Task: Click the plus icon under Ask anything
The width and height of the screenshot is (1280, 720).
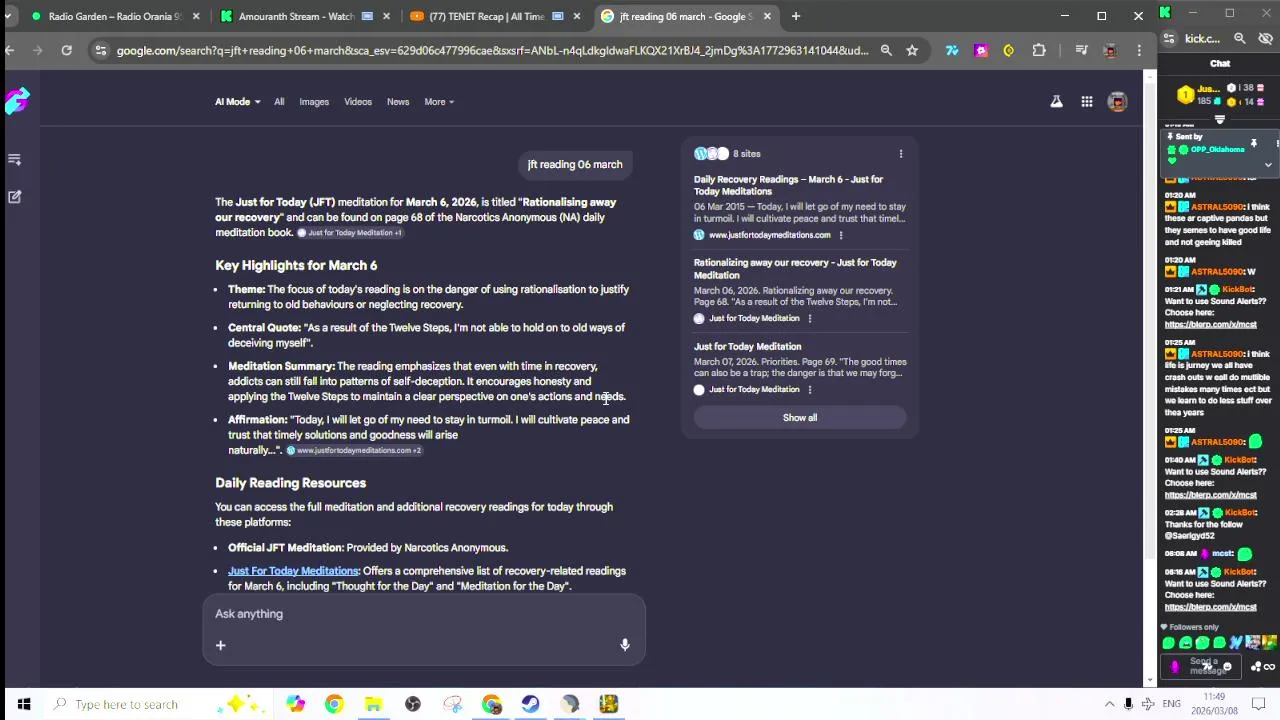Action: coord(221,645)
